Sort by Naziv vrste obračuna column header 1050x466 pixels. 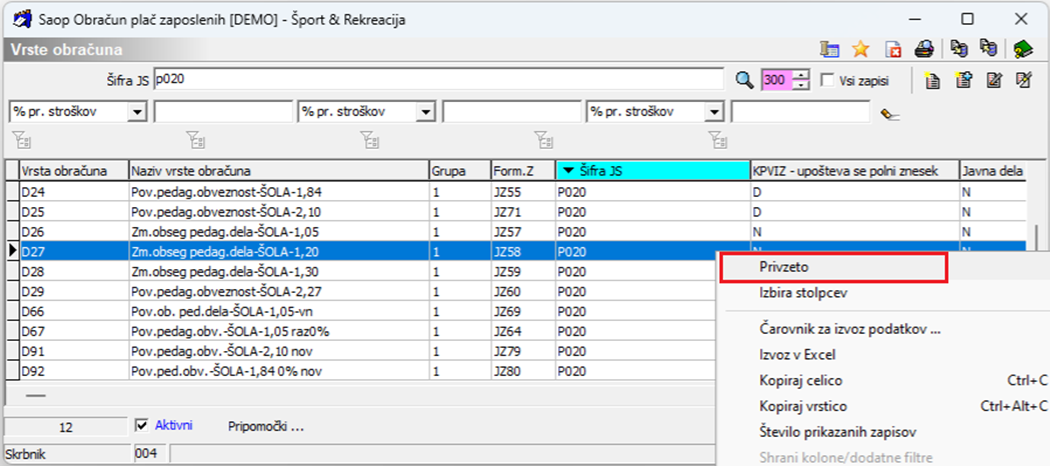coord(279,171)
